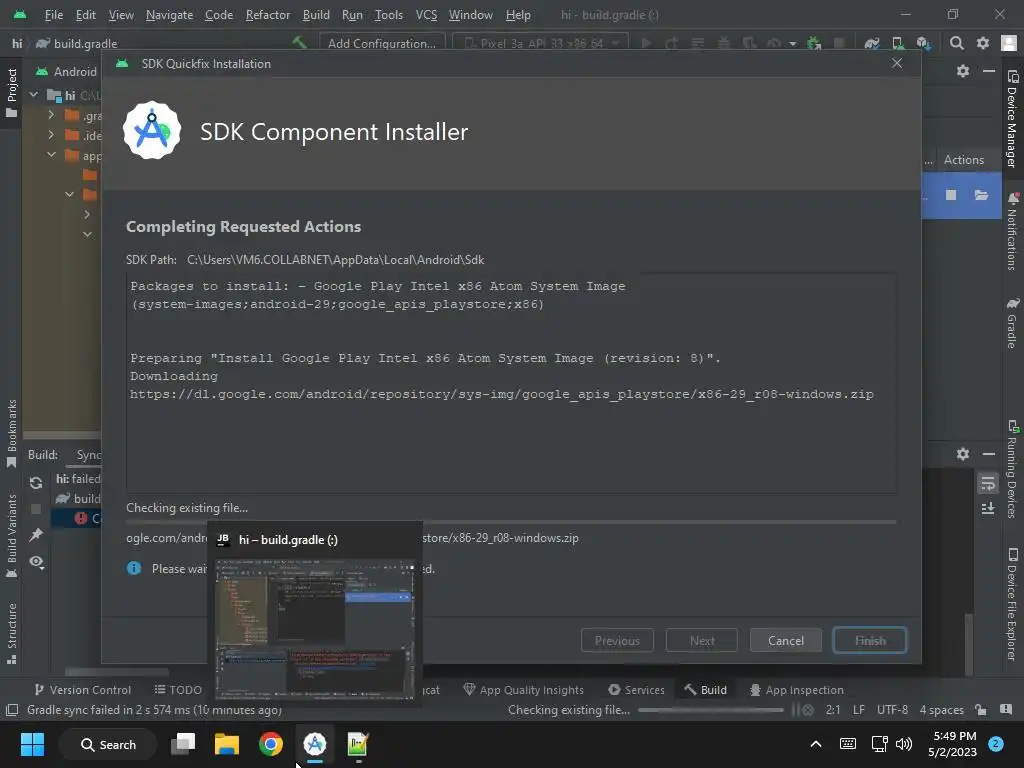Click the Attach Debugger to Android Process icon
1024x768 pixels.
pos(814,43)
